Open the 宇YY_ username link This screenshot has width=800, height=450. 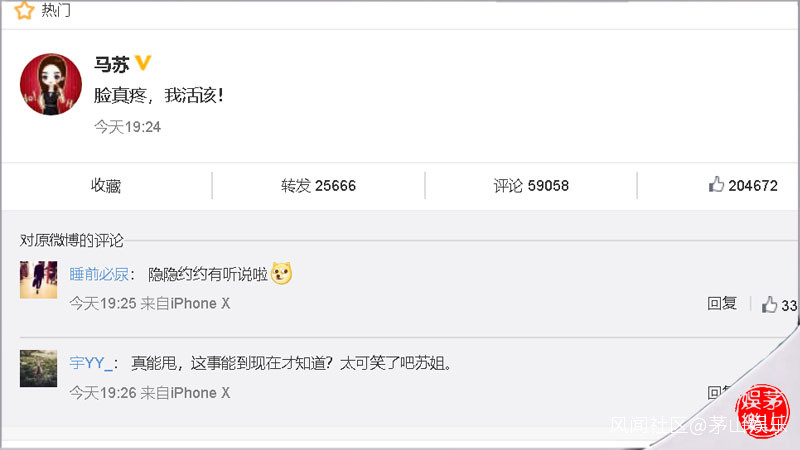pos(91,363)
